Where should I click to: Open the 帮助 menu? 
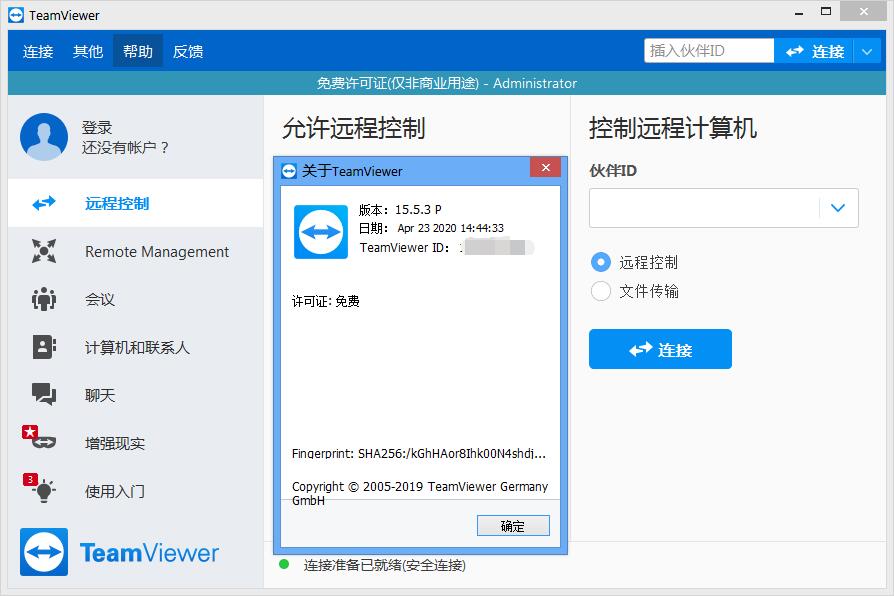138,50
